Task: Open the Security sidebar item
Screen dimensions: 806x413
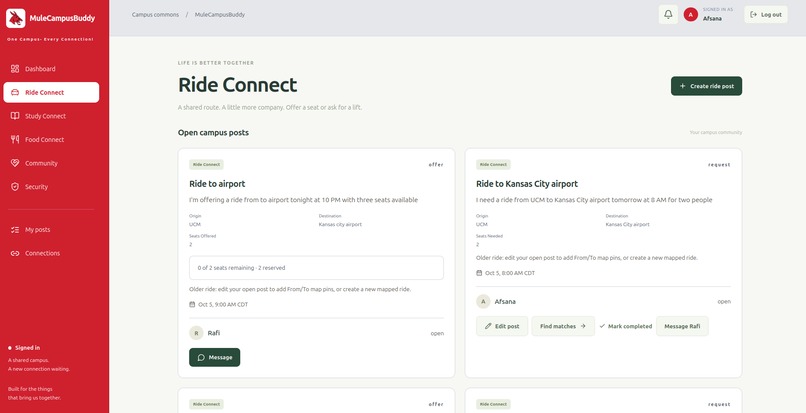Action: pos(51,187)
